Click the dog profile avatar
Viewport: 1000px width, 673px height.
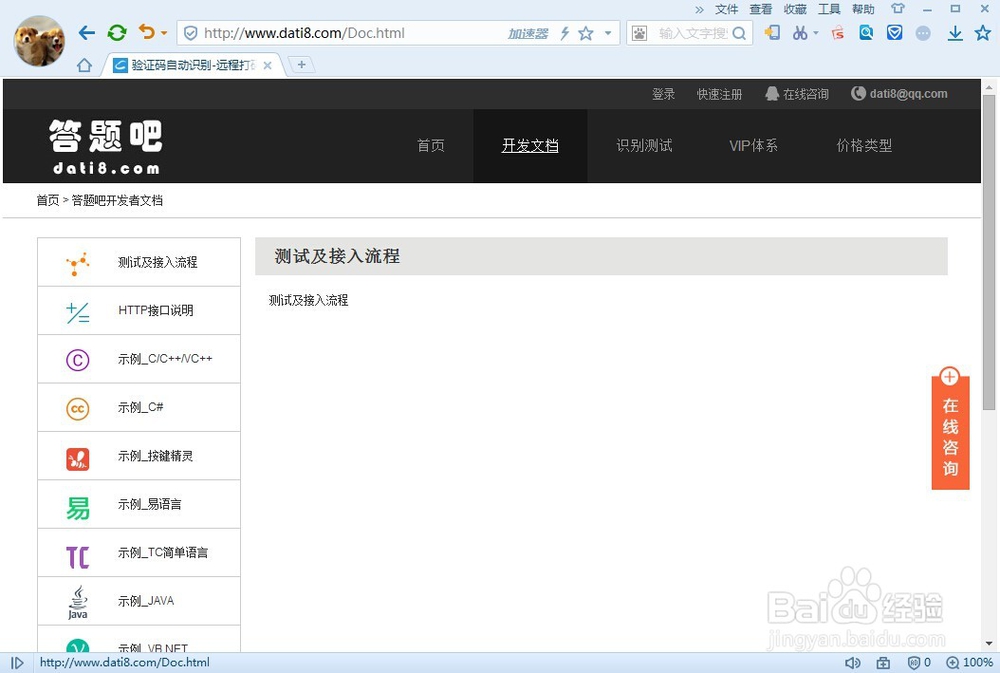pos(40,41)
